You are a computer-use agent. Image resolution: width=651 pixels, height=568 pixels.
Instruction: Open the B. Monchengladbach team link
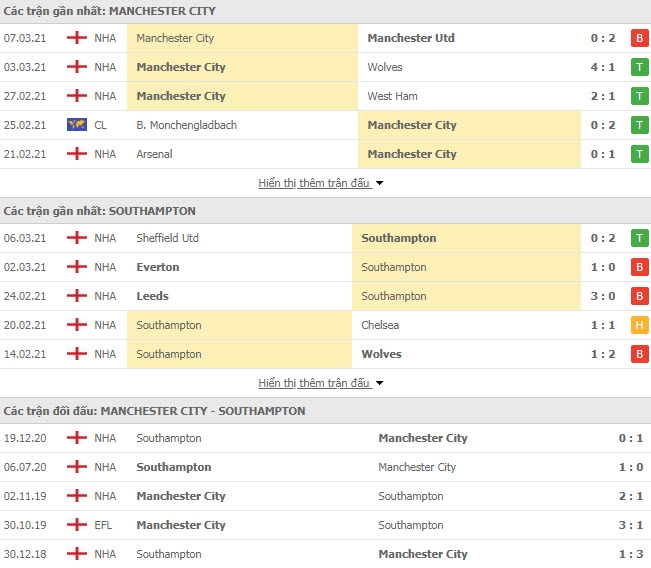pyautogui.click(x=186, y=125)
